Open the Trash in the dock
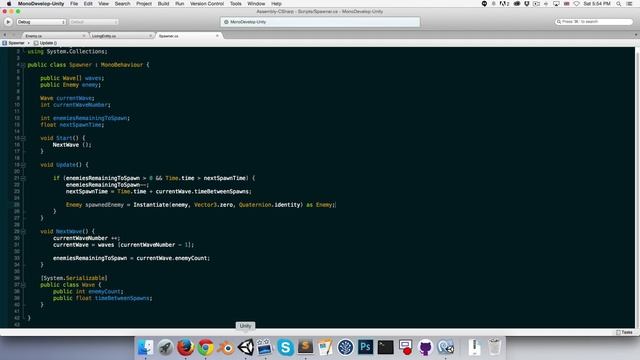640x360 pixels. (x=495, y=347)
